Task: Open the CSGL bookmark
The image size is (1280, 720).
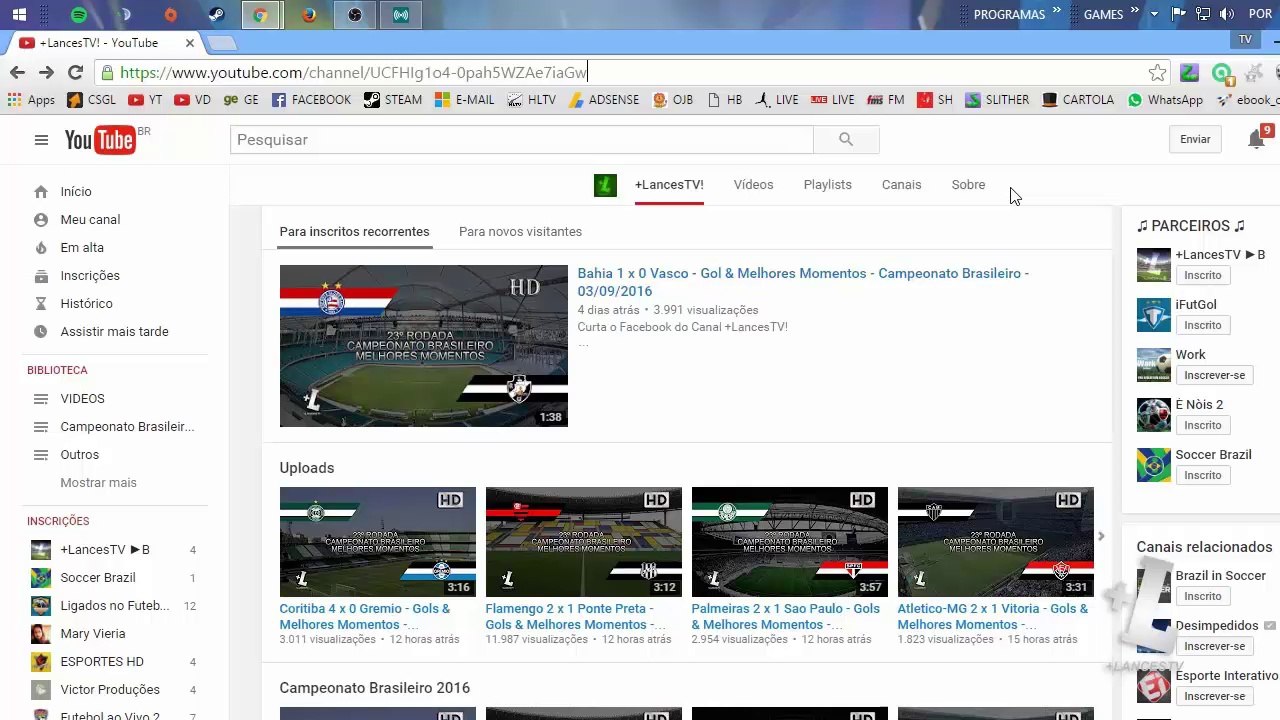Action: pyautogui.click(x=91, y=100)
